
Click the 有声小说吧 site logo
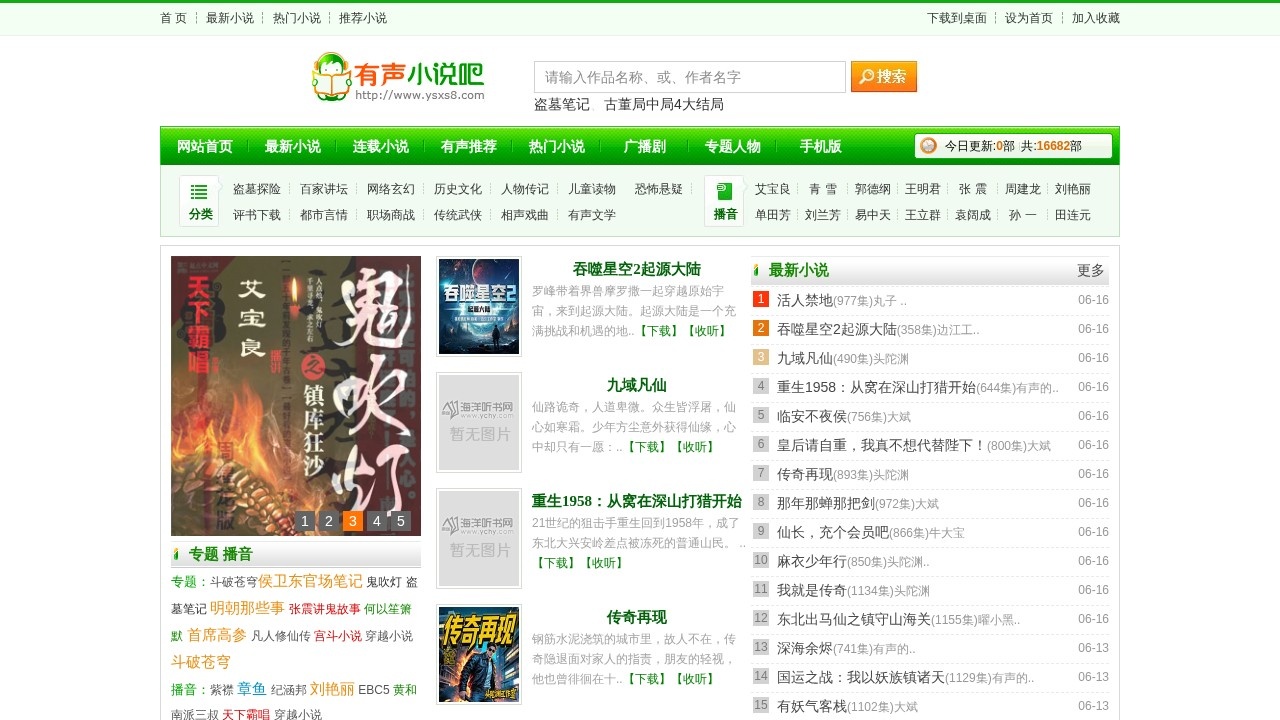(398, 77)
